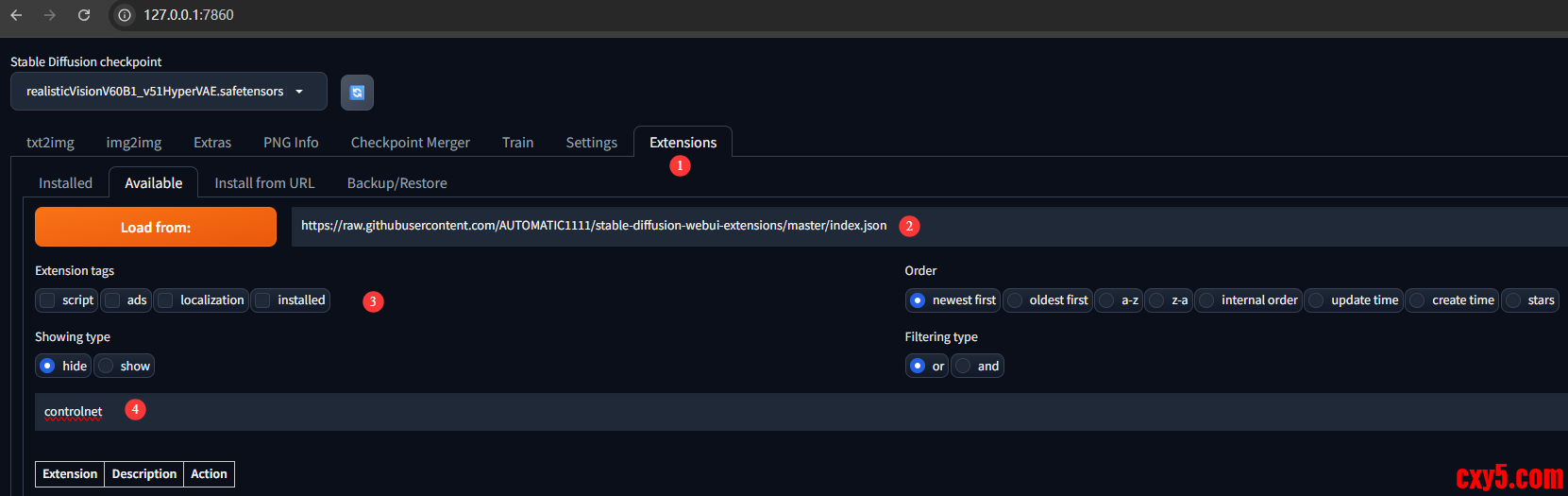Viewport: 1568px width, 496px height.
Task: Go to the Settings tab
Action: (x=591, y=143)
